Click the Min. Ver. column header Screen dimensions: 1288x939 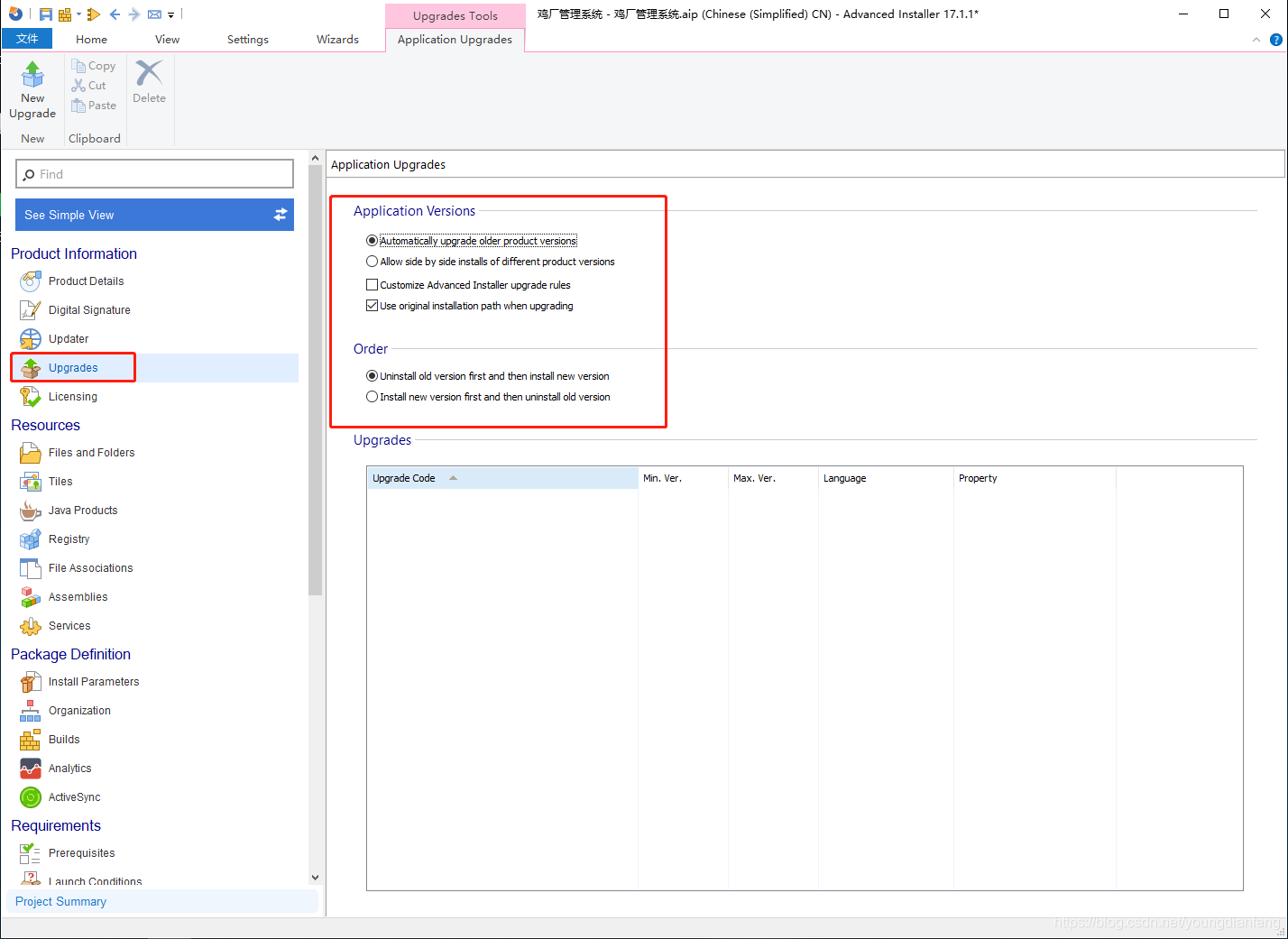(x=683, y=478)
